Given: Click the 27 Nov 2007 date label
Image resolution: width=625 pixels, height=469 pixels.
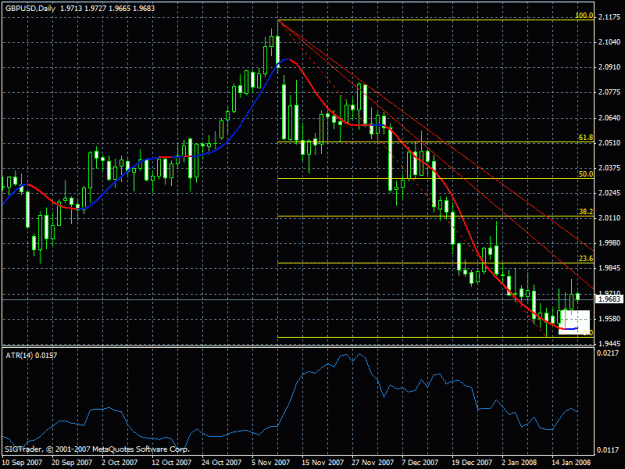Looking at the screenshot, I should point(372,462).
